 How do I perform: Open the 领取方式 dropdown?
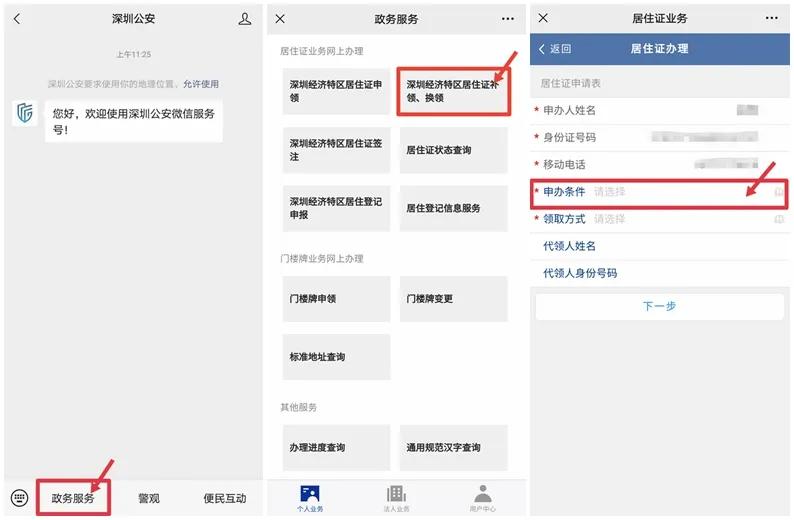[660, 219]
